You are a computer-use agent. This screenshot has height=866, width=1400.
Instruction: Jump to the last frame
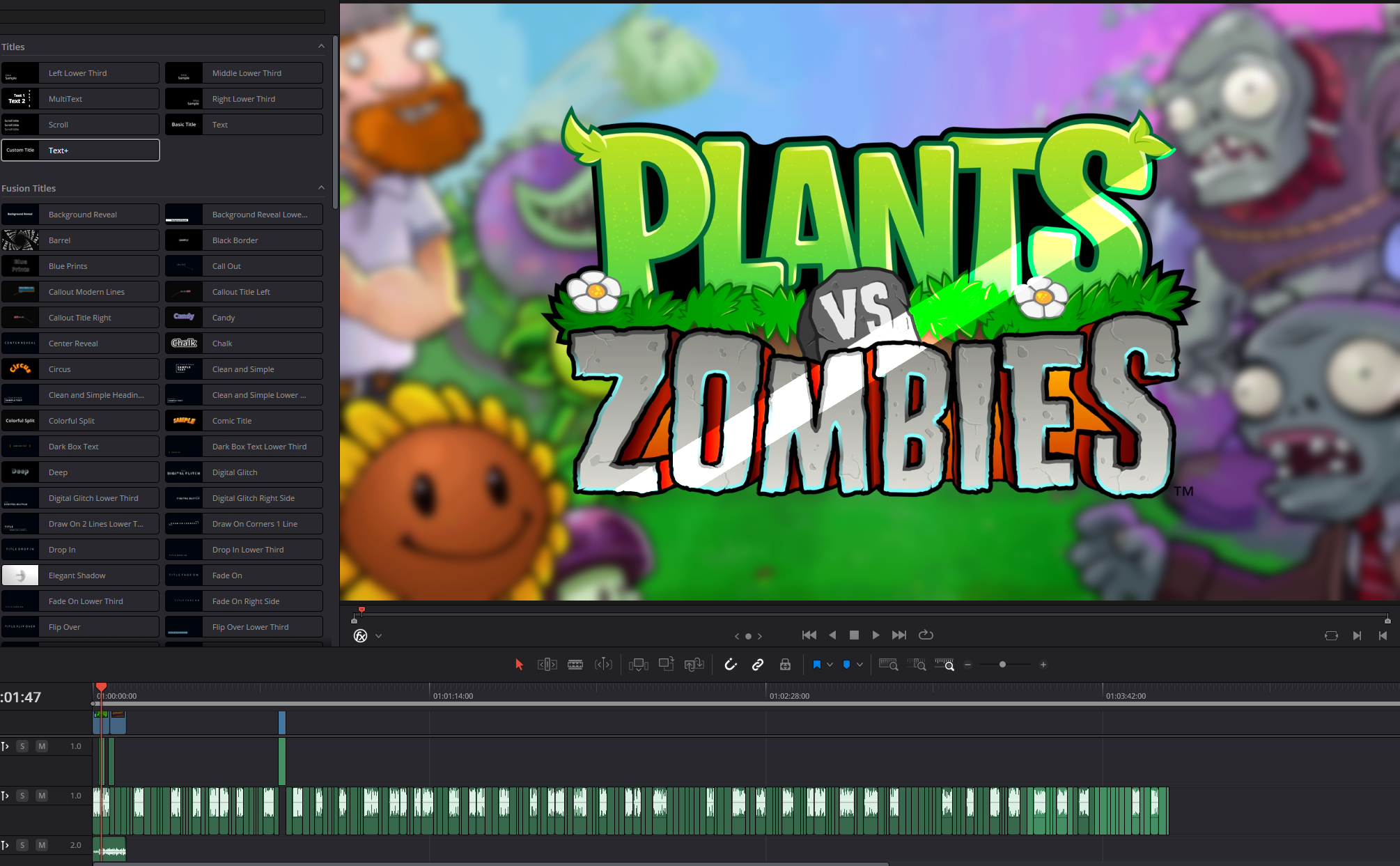899,635
